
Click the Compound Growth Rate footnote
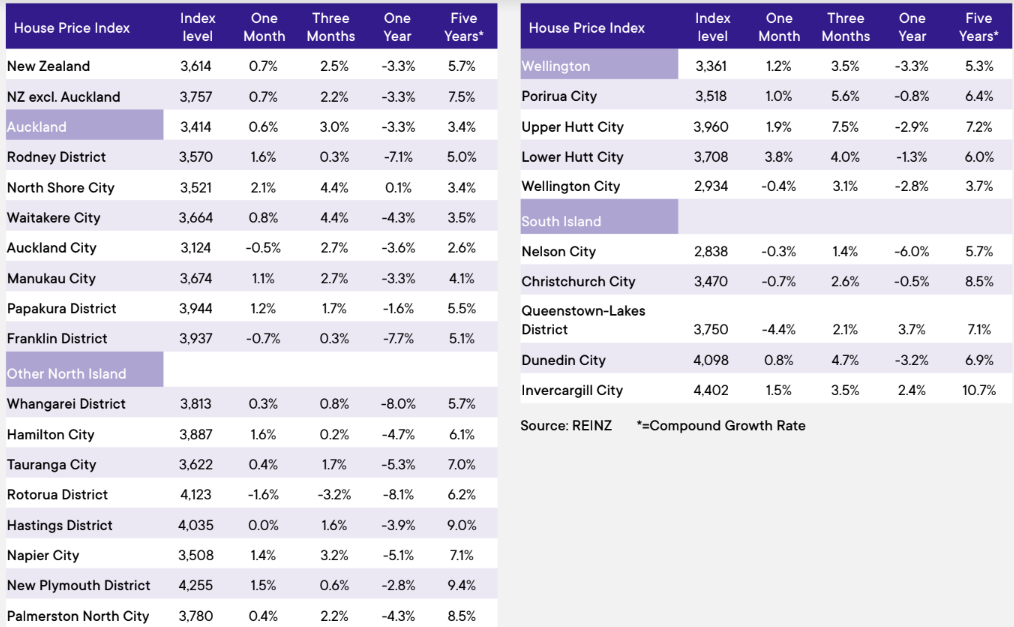(720, 425)
